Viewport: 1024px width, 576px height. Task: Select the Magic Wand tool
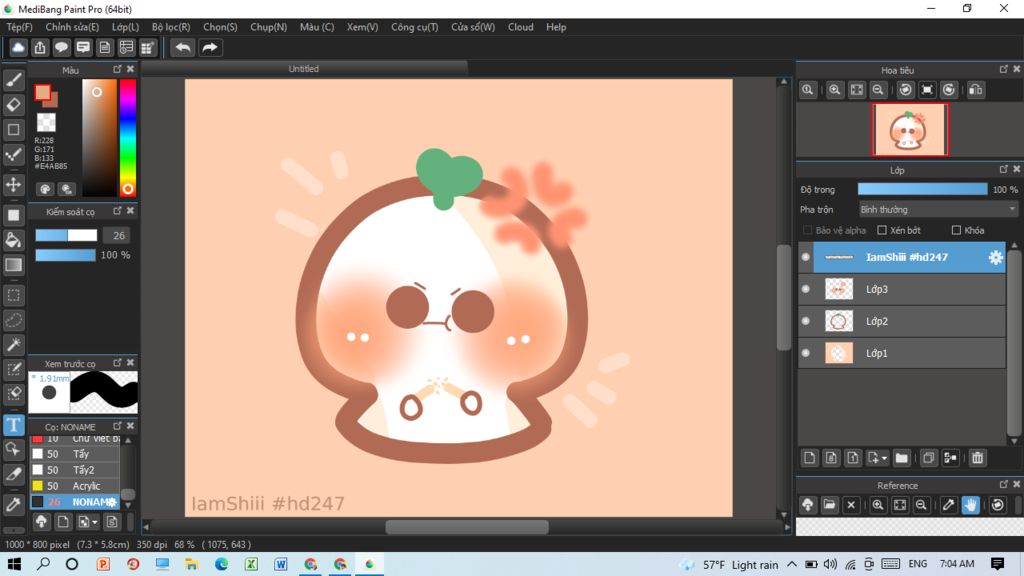tap(13, 345)
